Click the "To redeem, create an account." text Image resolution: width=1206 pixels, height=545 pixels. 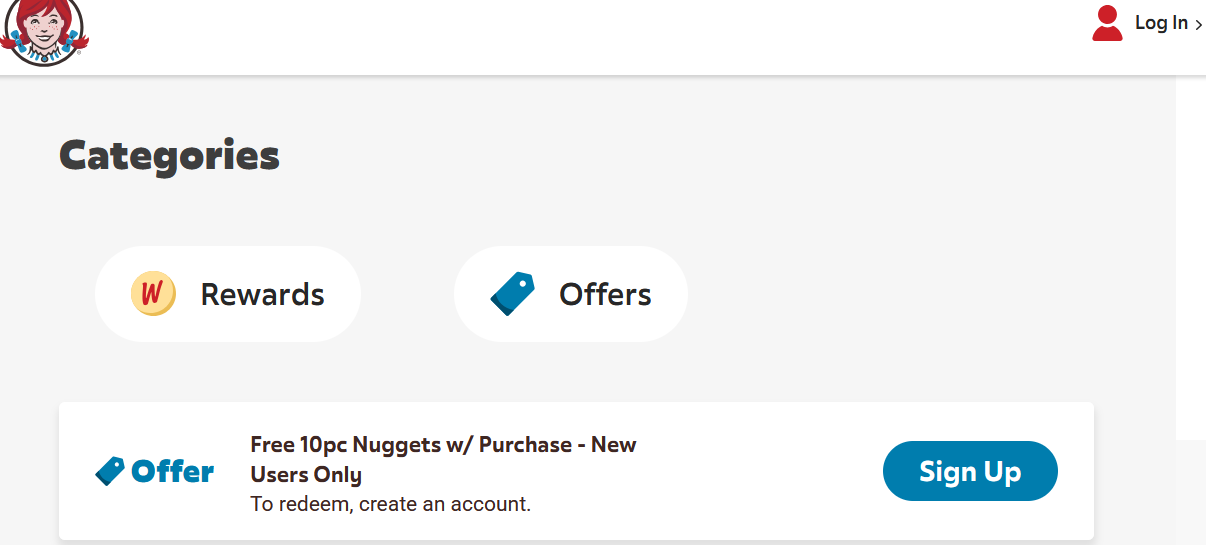[x=390, y=504]
